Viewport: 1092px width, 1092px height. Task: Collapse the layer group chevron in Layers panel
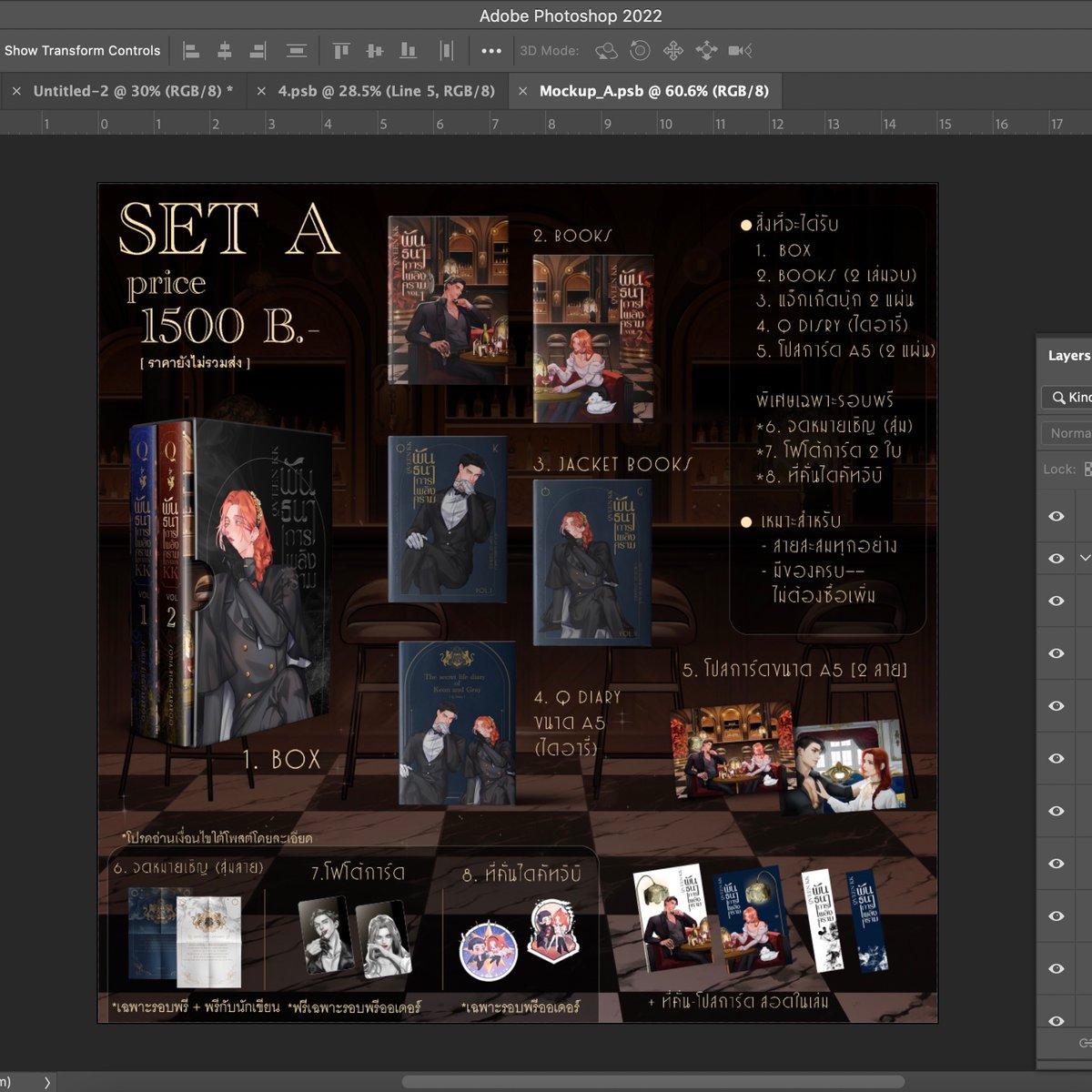click(1085, 558)
